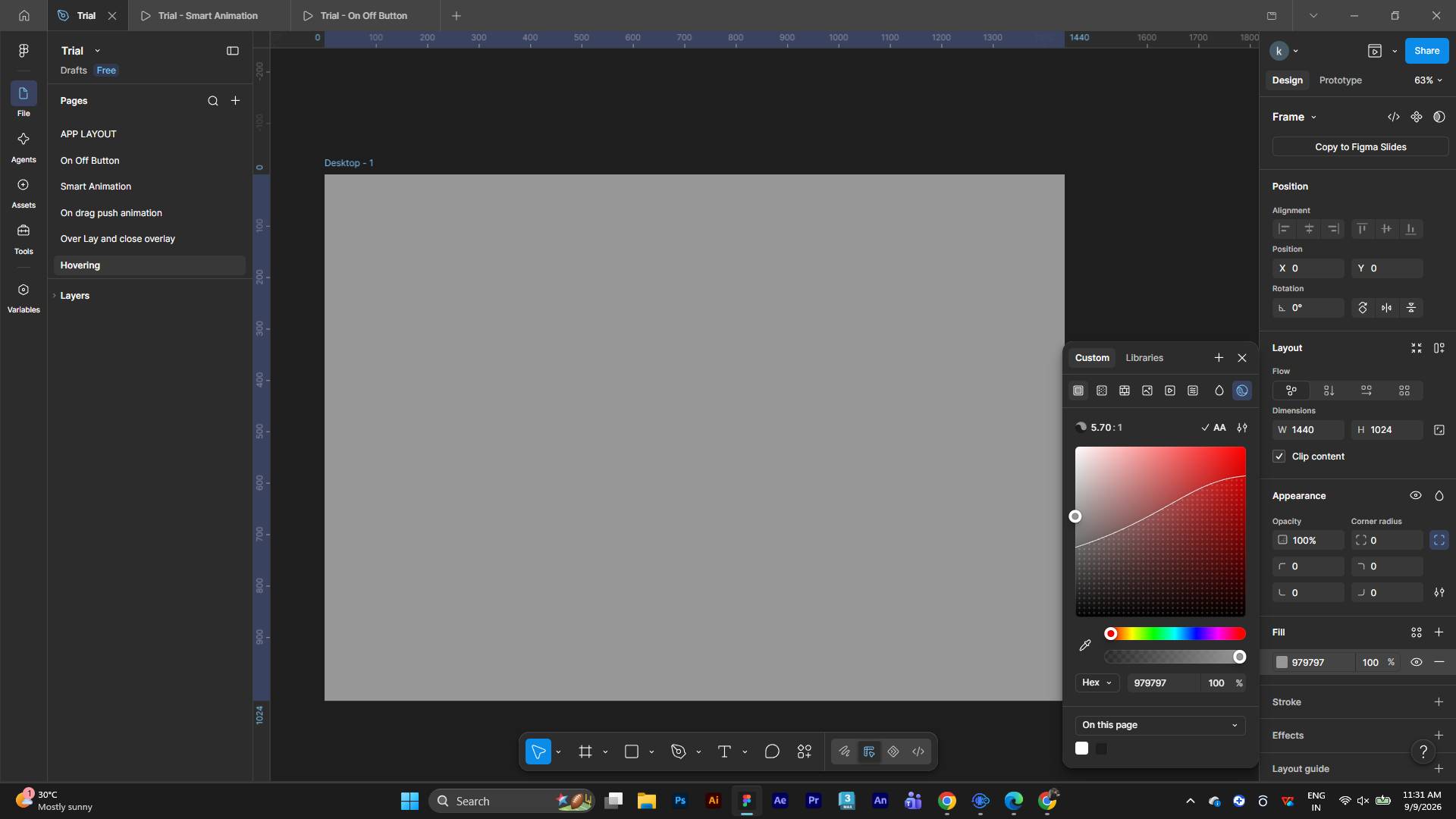
Task: Switch to Libraries tab in color picker
Action: [1144, 358]
